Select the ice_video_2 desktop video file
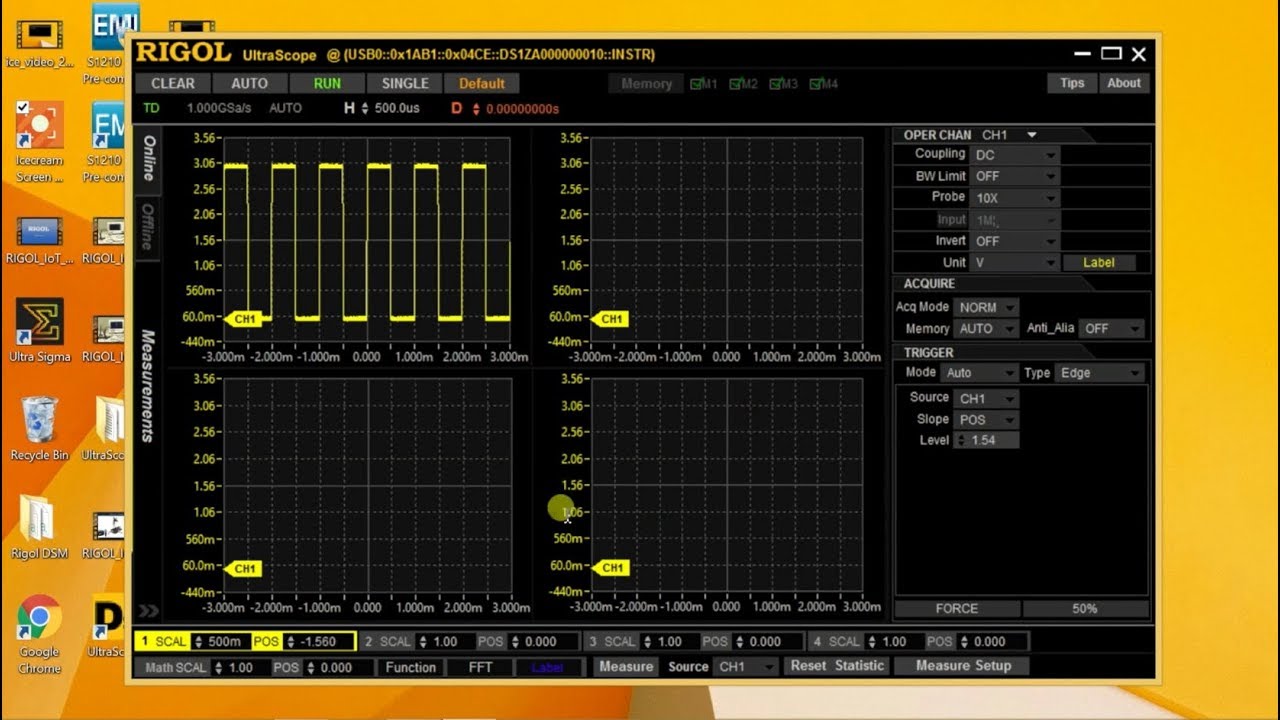This screenshot has width=1280, height=720. pos(40,43)
